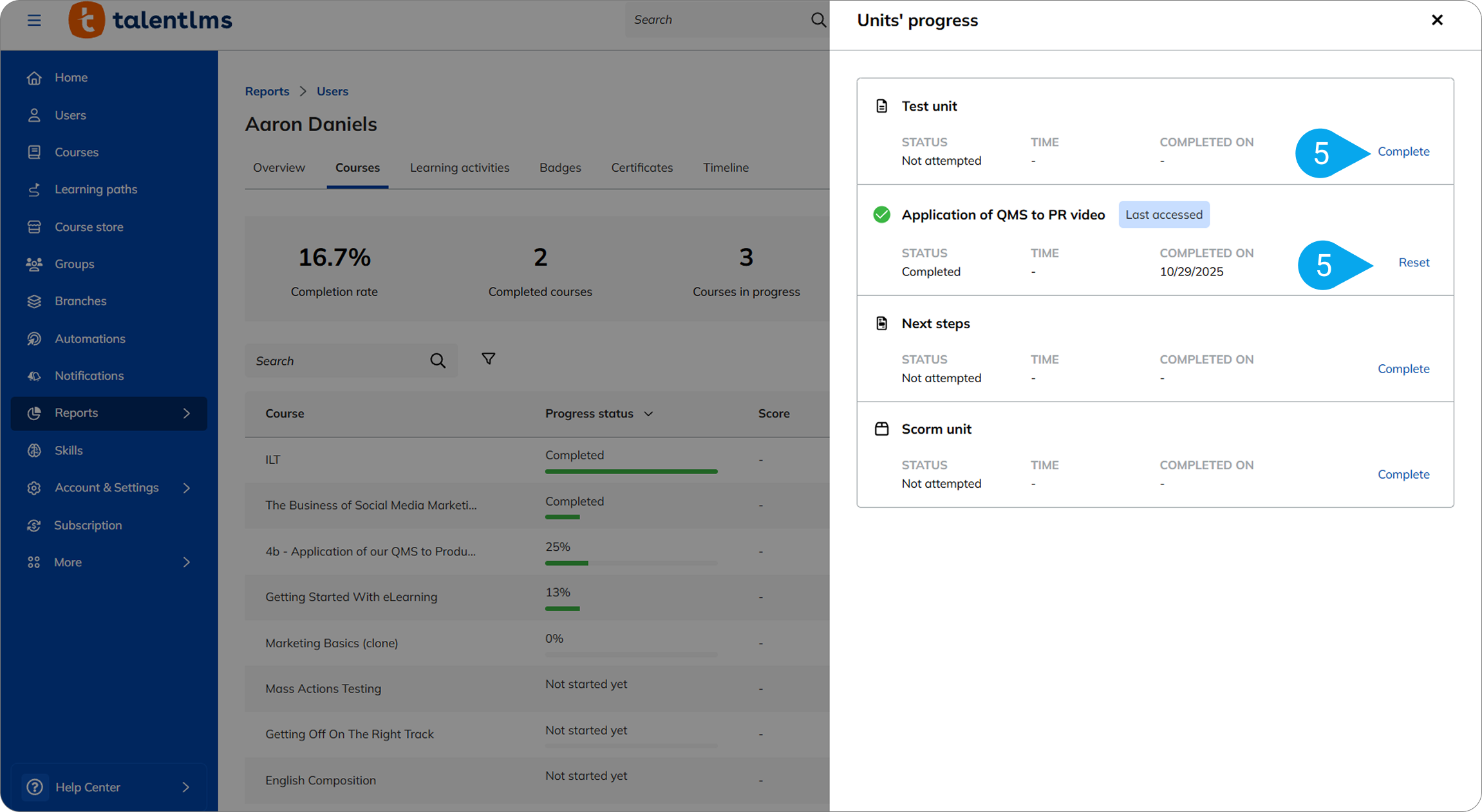
Task: Click the Automations sidebar icon
Action: click(x=34, y=338)
